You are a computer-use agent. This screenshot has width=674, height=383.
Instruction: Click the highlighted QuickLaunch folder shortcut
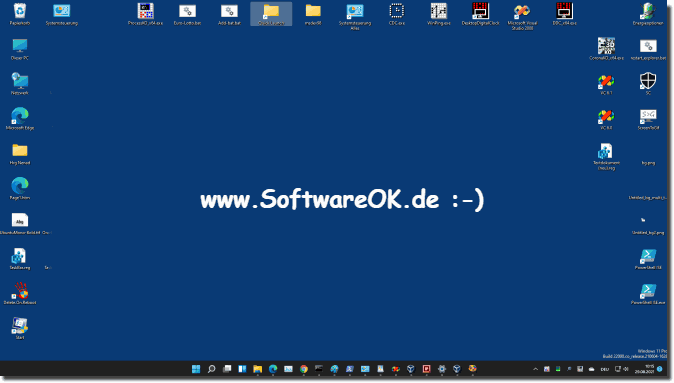(271, 13)
